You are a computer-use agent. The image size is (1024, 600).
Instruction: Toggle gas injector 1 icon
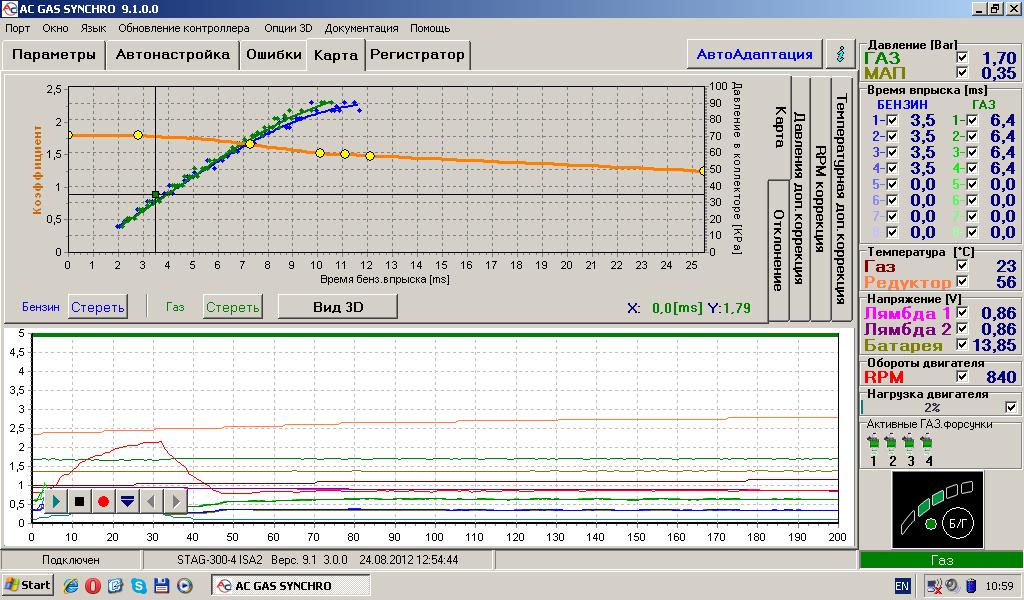[x=872, y=442]
